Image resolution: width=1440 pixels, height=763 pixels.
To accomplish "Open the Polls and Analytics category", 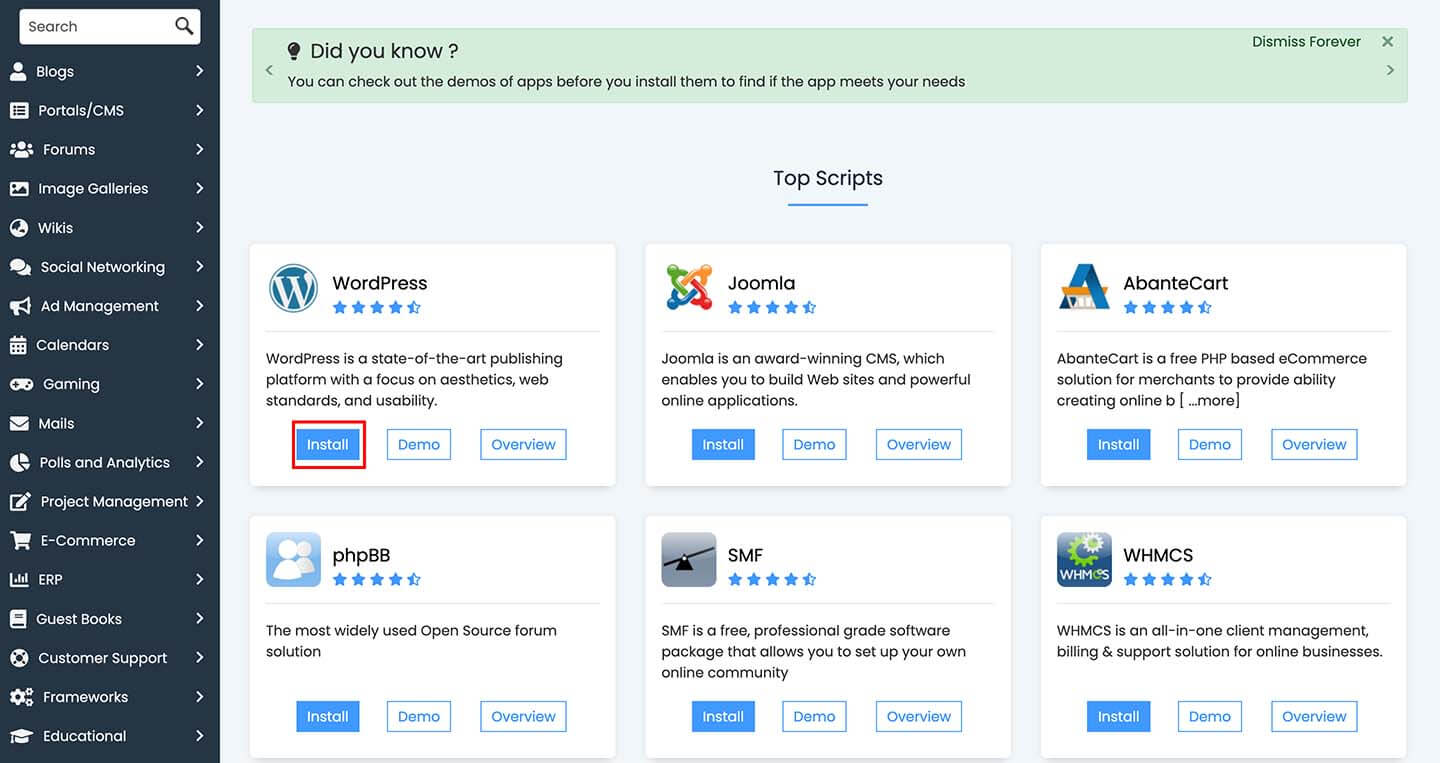I will pyautogui.click(x=108, y=462).
